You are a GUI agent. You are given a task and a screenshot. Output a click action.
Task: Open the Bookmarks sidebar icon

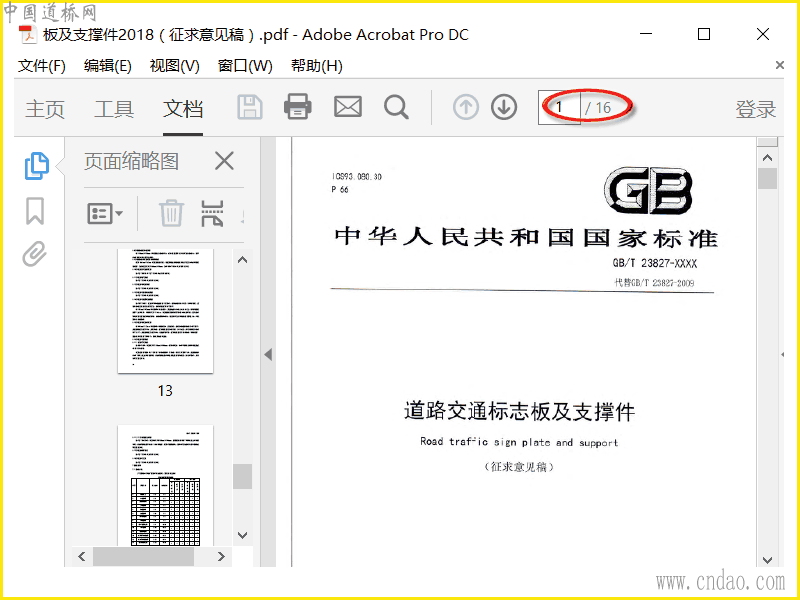[35, 211]
